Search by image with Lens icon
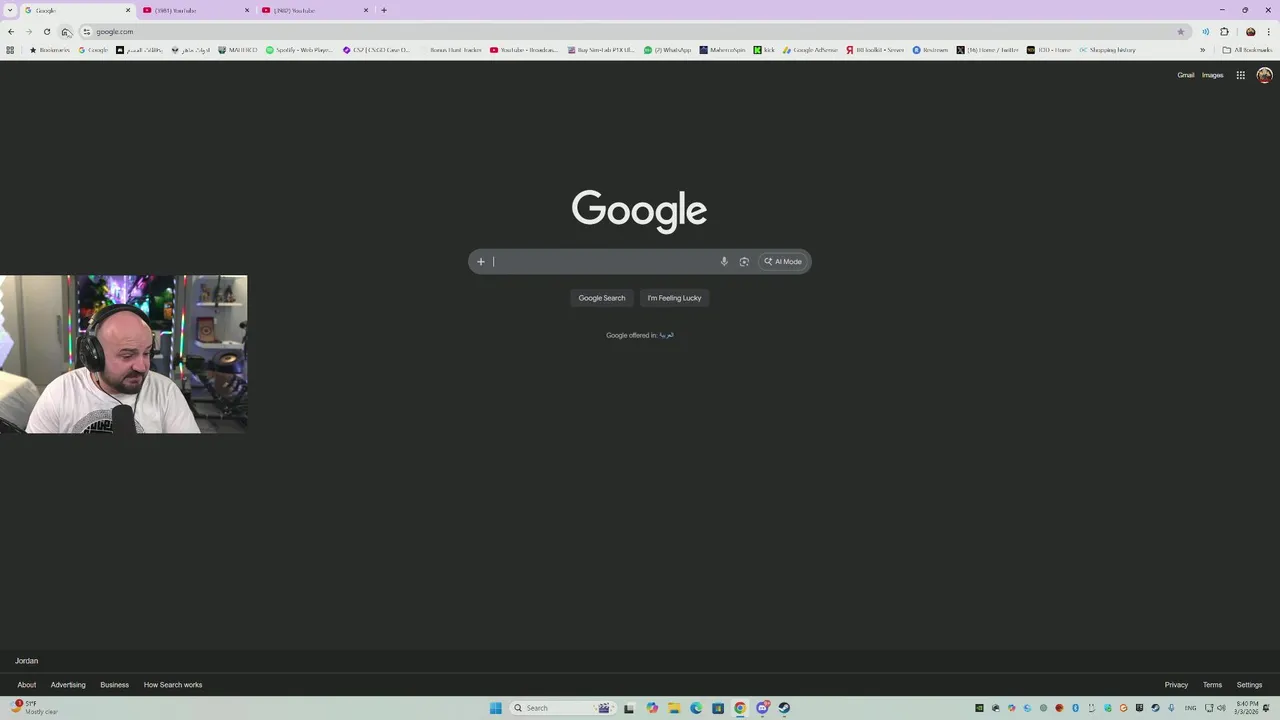 (x=744, y=262)
